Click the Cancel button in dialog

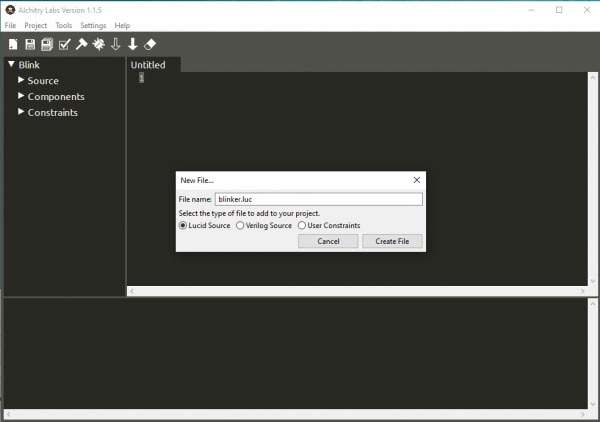(x=328, y=241)
